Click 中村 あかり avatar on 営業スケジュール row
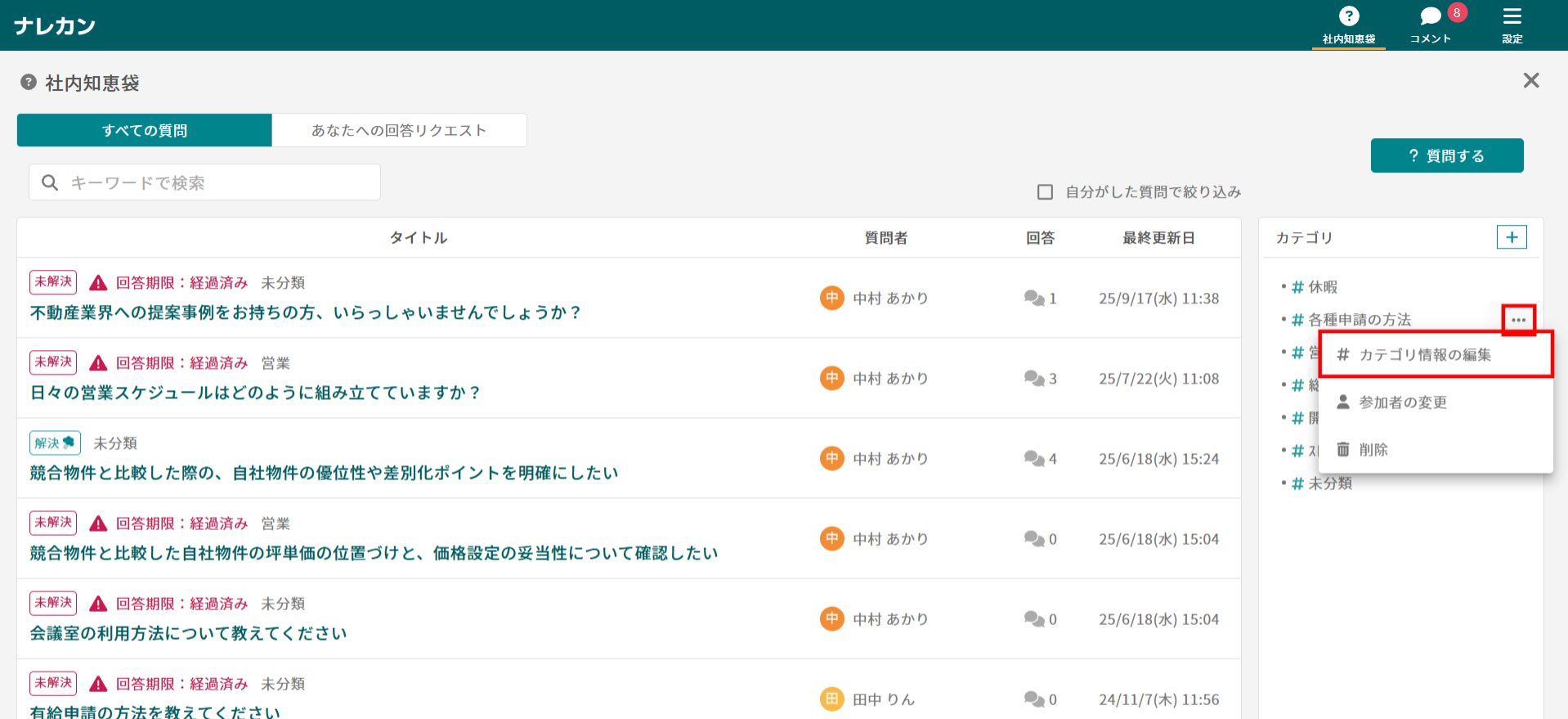The width and height of the screenshot is (1568, 719). tap(831, 378)
